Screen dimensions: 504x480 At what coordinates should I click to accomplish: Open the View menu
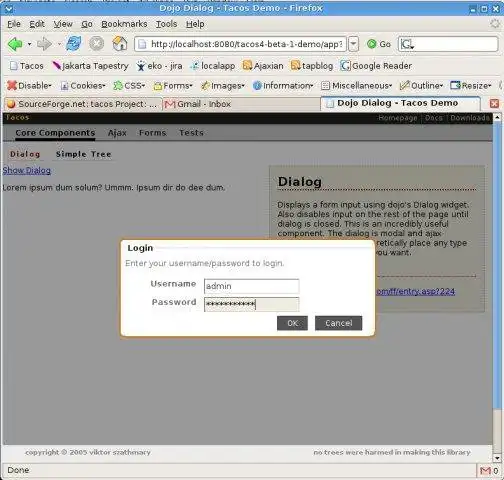tap(63, 24)
